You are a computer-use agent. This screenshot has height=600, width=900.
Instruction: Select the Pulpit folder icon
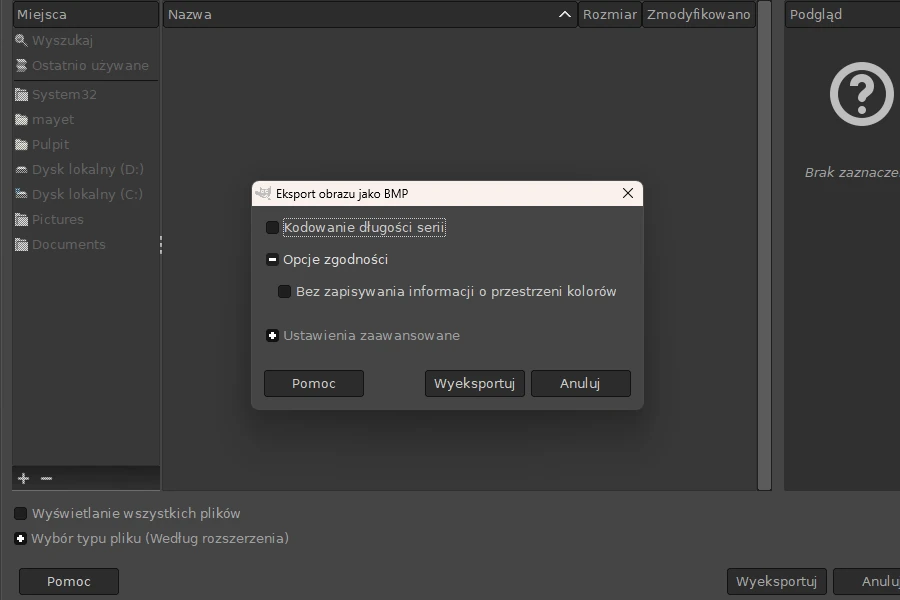(x=21, y=145)
